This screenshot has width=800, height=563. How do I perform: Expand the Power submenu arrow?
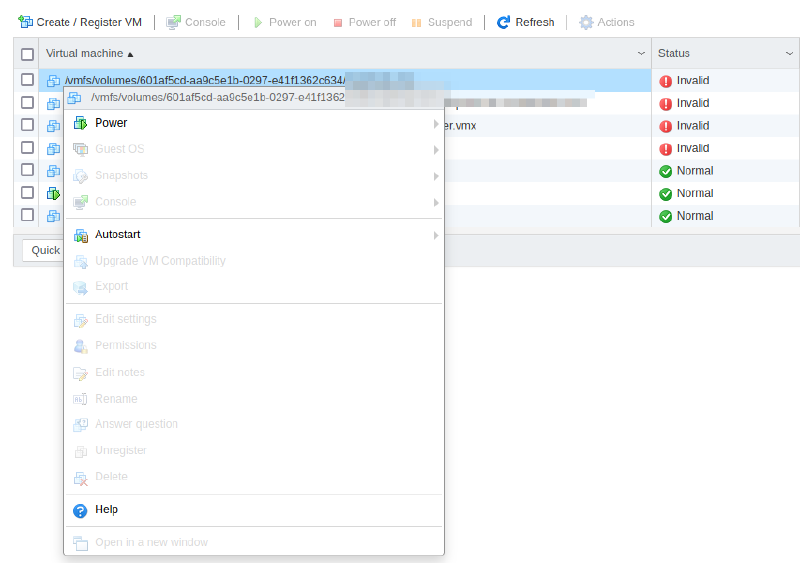[436, 124]
